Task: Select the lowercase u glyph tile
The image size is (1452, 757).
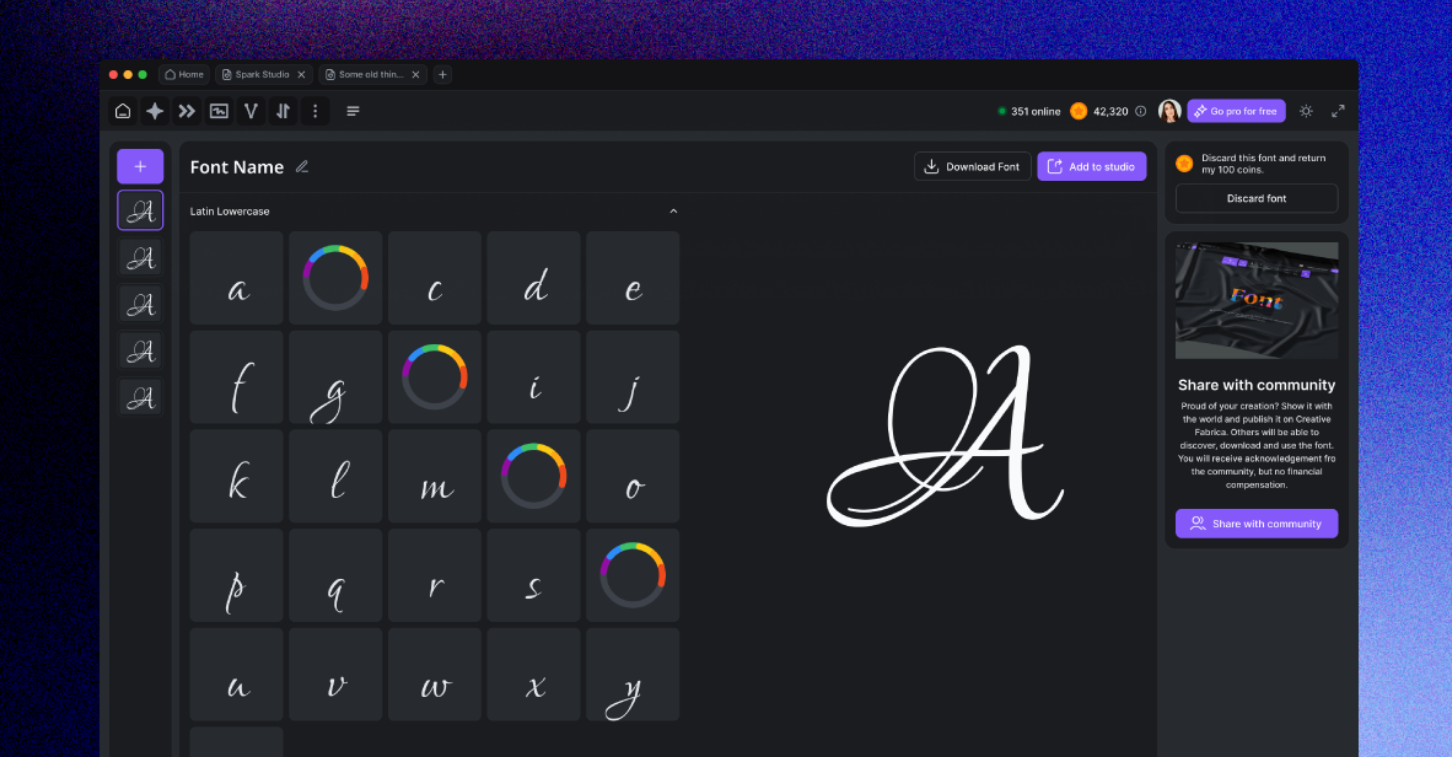Action: [237, 674]
